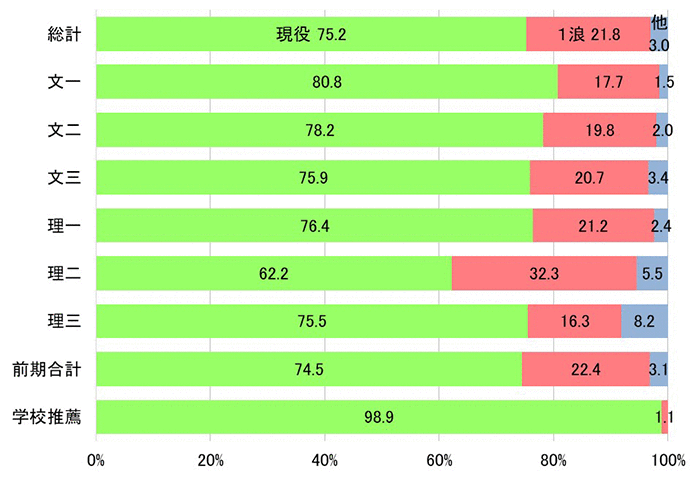This screenshot has width=690, height=477.
Task: Click the 前期合計 green bar 74.5
Action: pyautogui.click(x=309, y=369)
